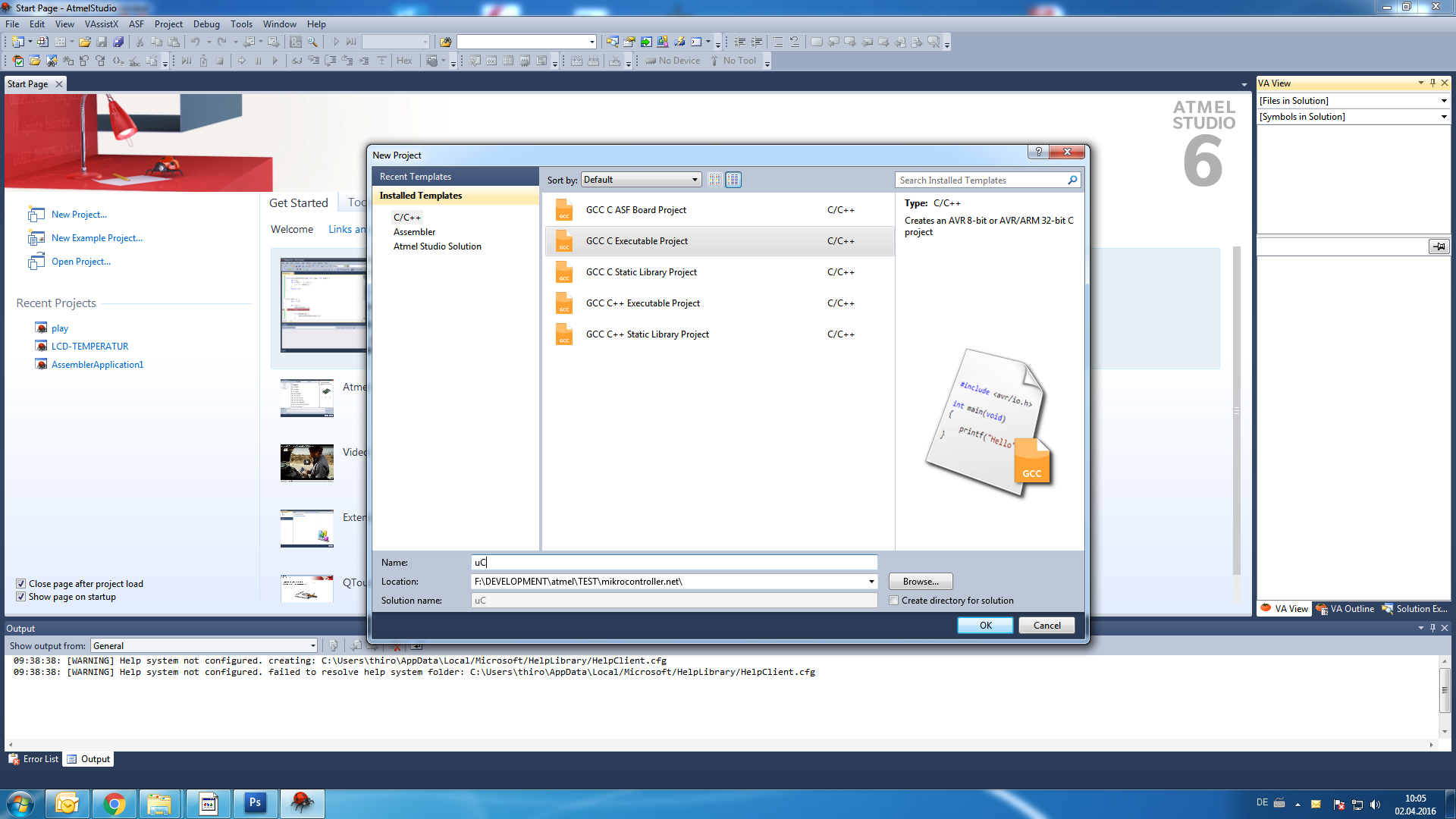1456x819 pixels.
Task: Open the VA View panel options arrow
Action: tap(1420, 83)
